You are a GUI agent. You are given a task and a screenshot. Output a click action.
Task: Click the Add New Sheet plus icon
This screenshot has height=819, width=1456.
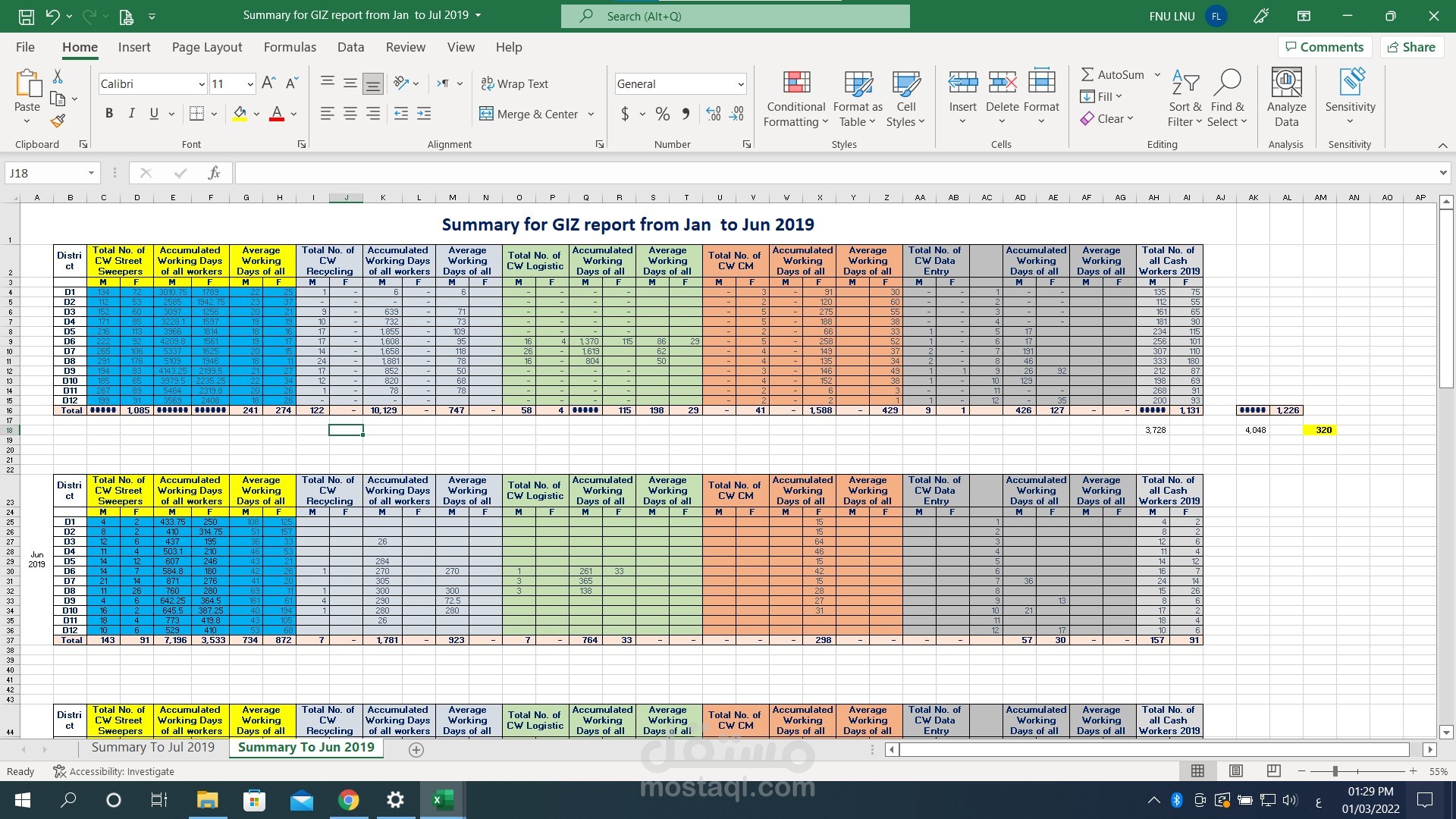tap(416, 749)
